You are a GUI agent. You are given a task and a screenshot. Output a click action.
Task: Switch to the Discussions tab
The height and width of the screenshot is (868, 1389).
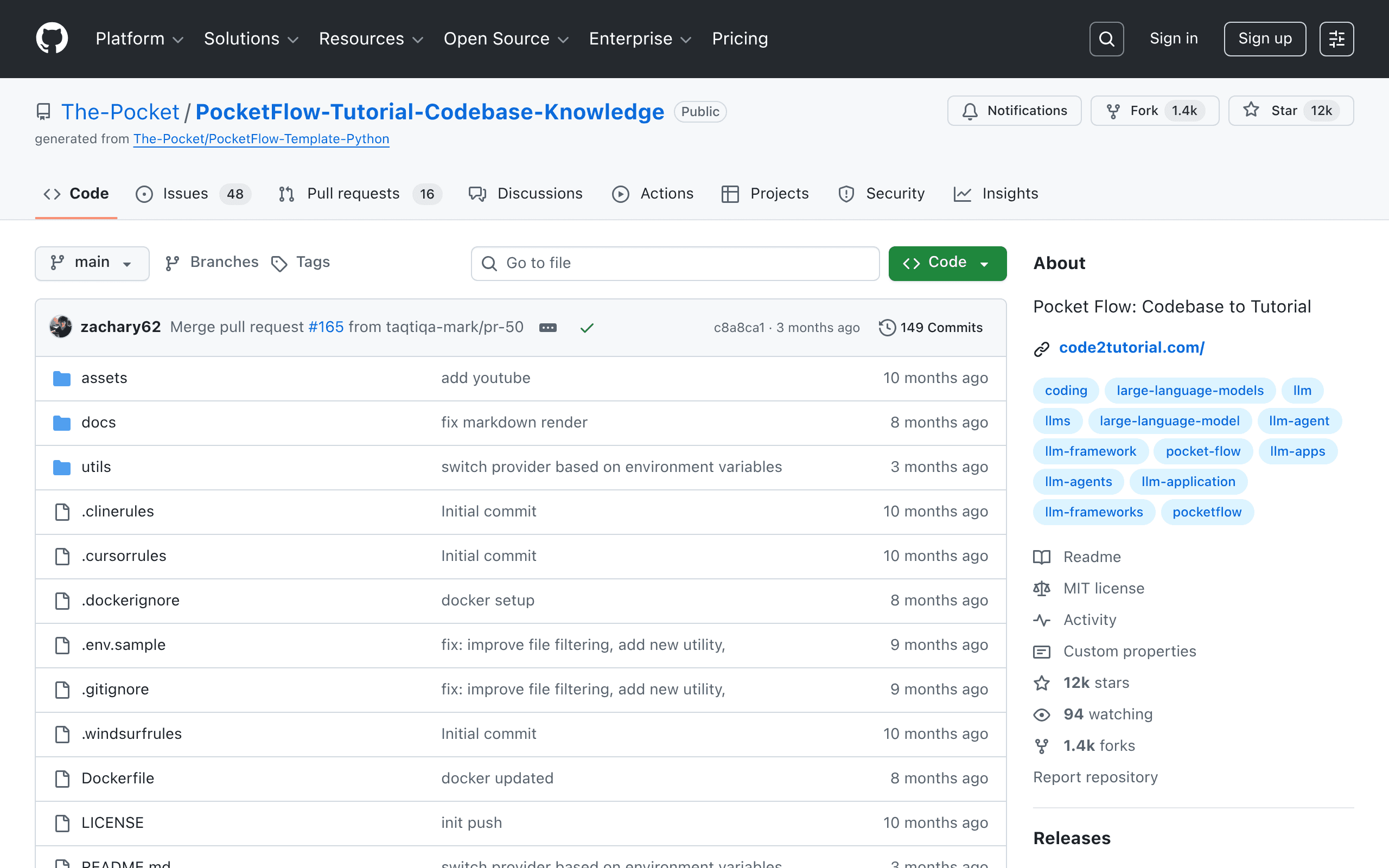[525, 194]
